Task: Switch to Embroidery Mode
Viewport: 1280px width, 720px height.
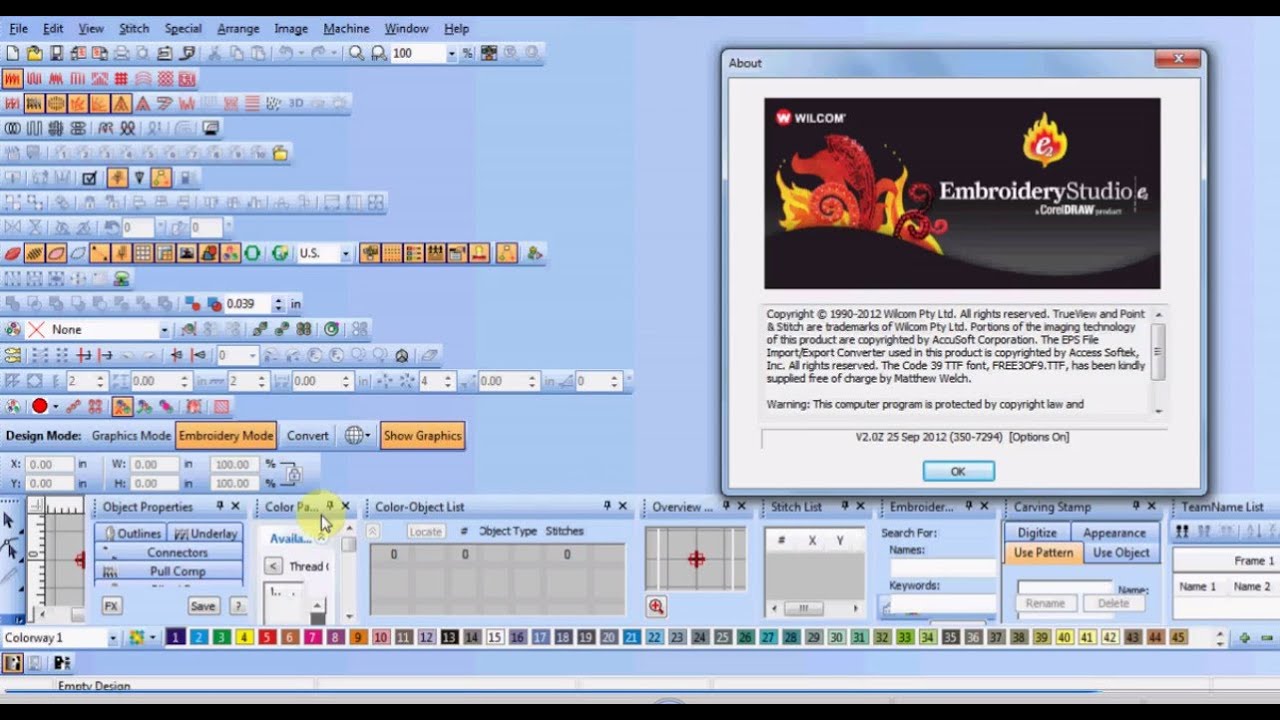Action: (226, 435)
